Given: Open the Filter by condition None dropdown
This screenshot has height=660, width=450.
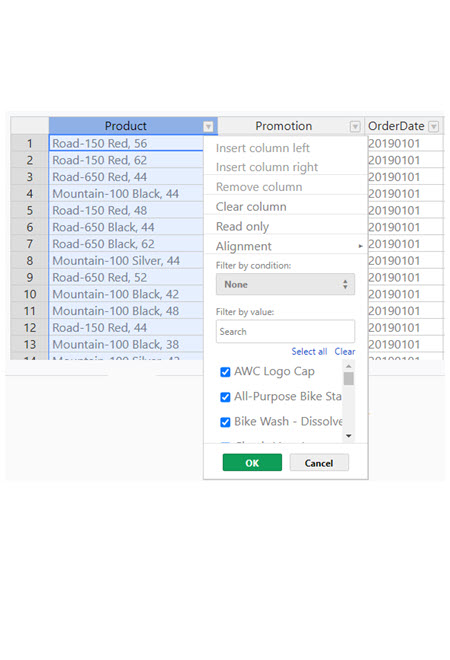Looking at the screenshot, I should click(285, 285).
